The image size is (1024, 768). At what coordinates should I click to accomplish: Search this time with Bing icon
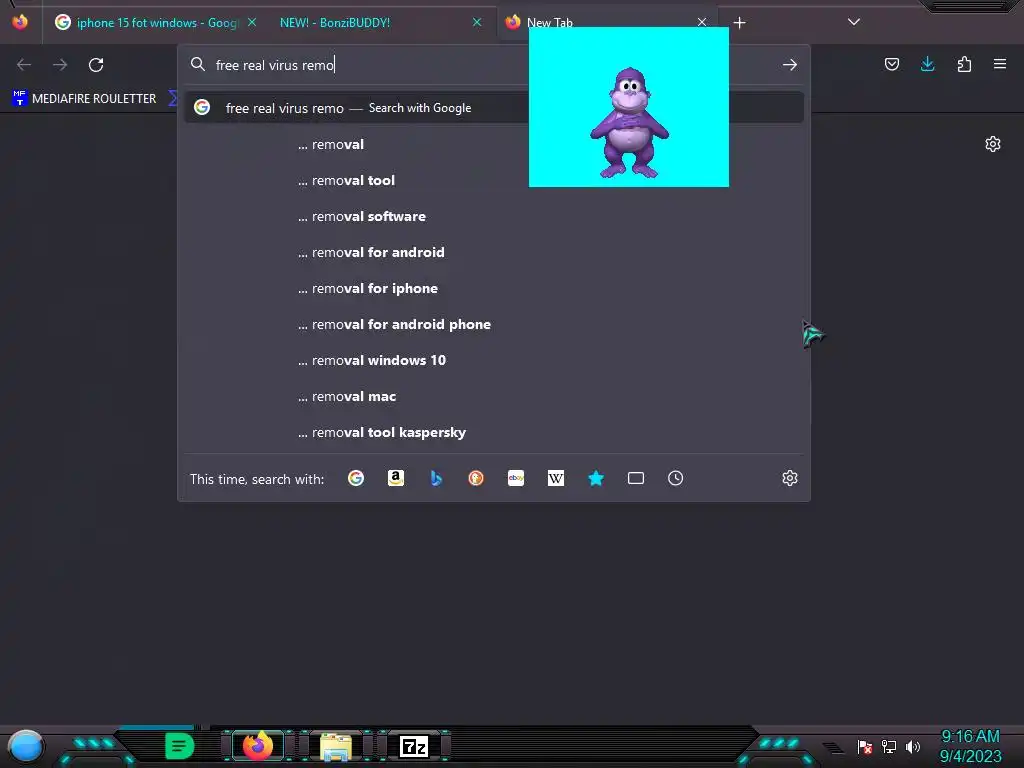click(436, 478)
